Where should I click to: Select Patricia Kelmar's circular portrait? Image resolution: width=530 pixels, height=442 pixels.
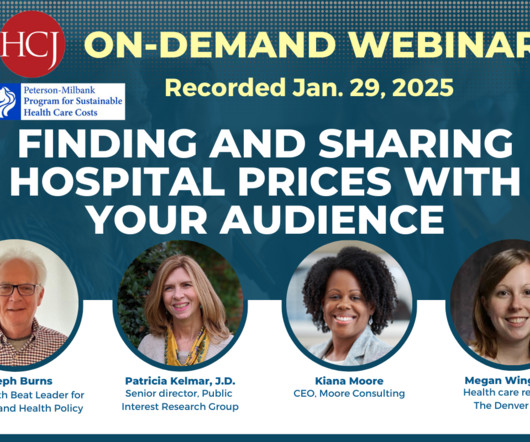[180, 303]
